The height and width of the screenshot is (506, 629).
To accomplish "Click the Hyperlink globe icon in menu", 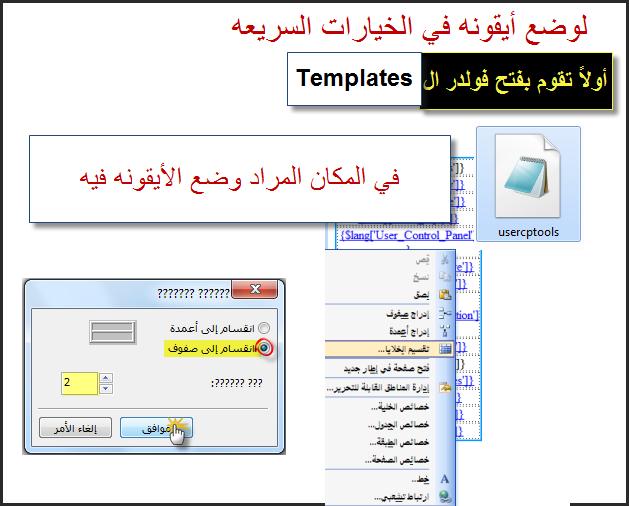I will point(445,496).
